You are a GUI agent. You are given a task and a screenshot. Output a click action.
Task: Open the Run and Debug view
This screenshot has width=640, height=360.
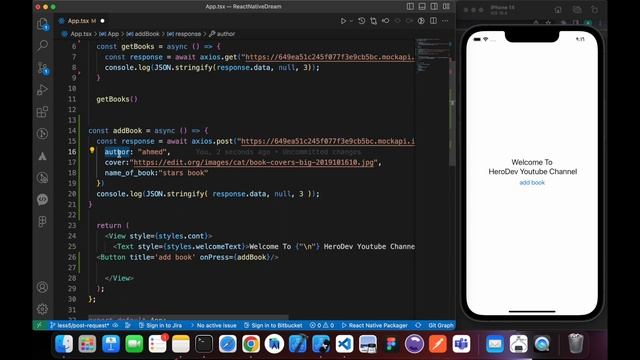point(42,90)
